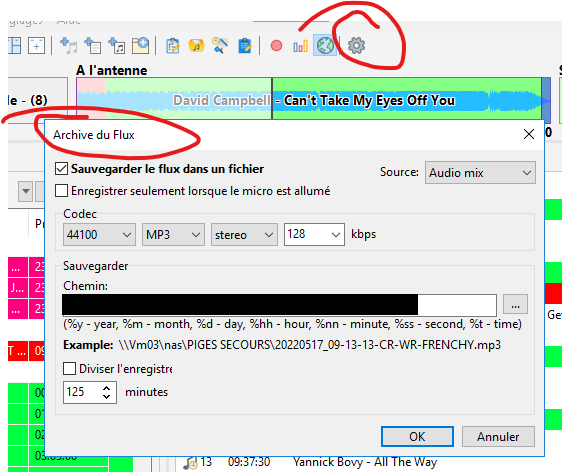Image resolution: width=562 pixels, height=472 pixels.
Task: Open the MP3 codec format dropdown
Action: pos(173,235)
